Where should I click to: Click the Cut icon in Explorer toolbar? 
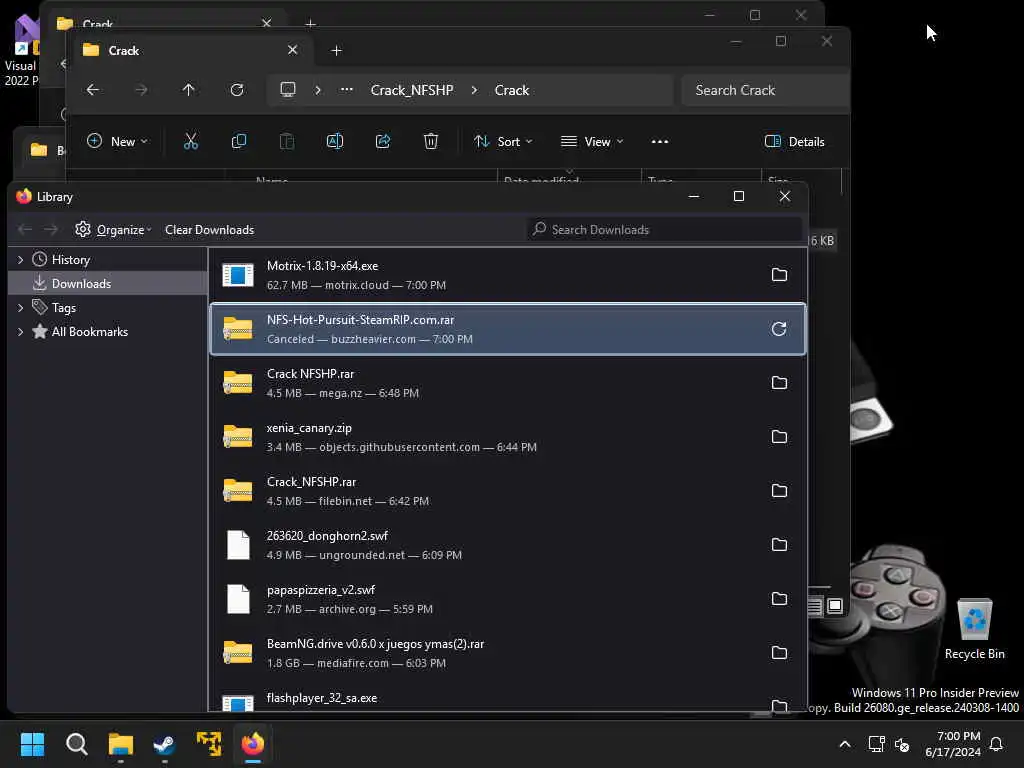click(x=191, y=141)
